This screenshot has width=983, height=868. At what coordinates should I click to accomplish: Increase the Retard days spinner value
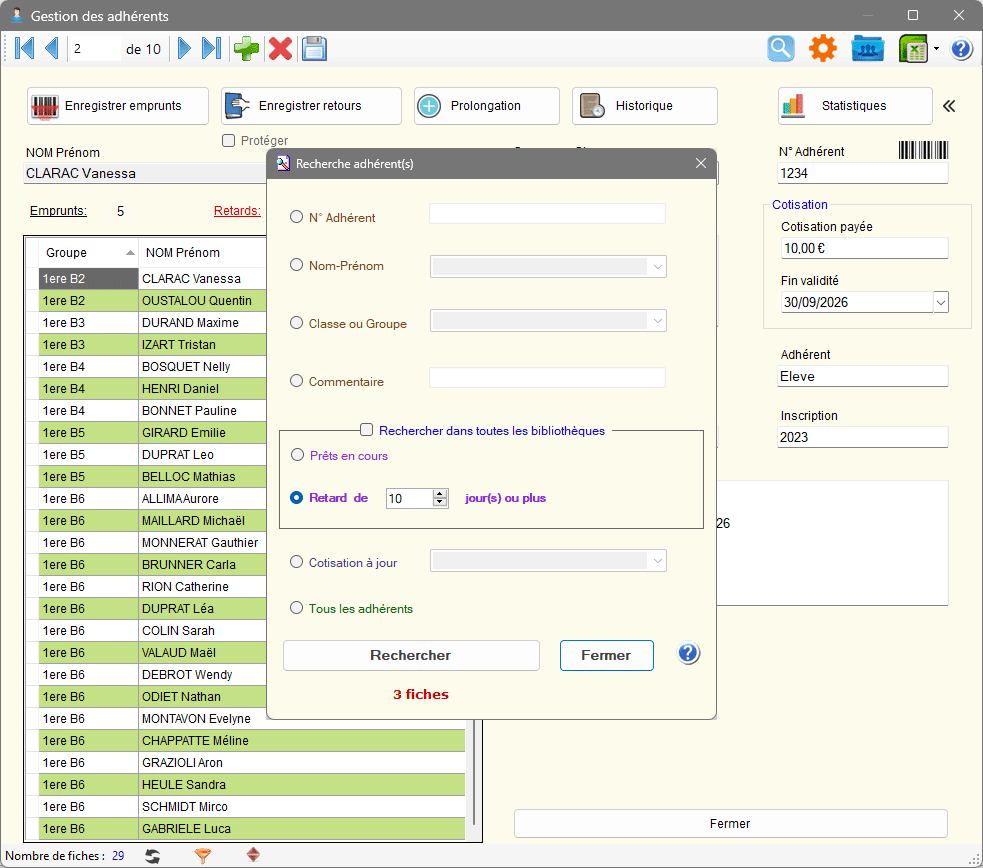pos(440,494)
